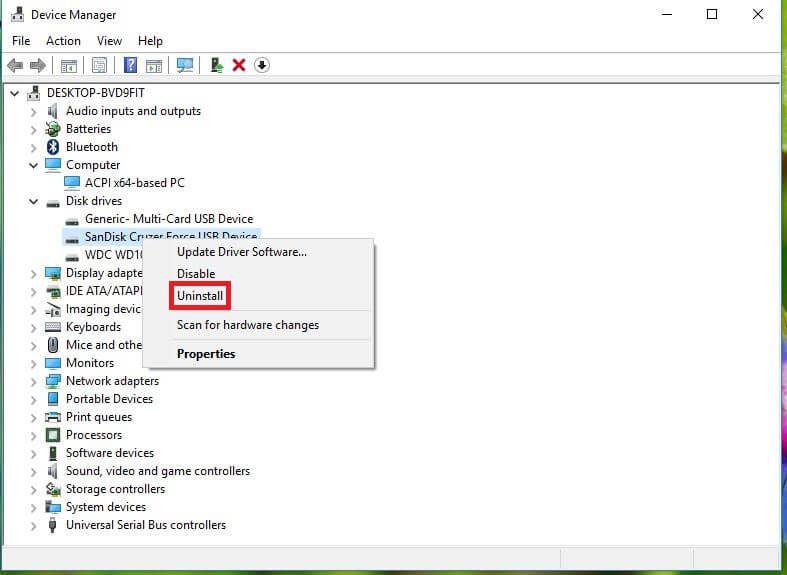Choose Uninstall from the context menu
This screenshot has width=787, height=575.
[x=200, y=296]
